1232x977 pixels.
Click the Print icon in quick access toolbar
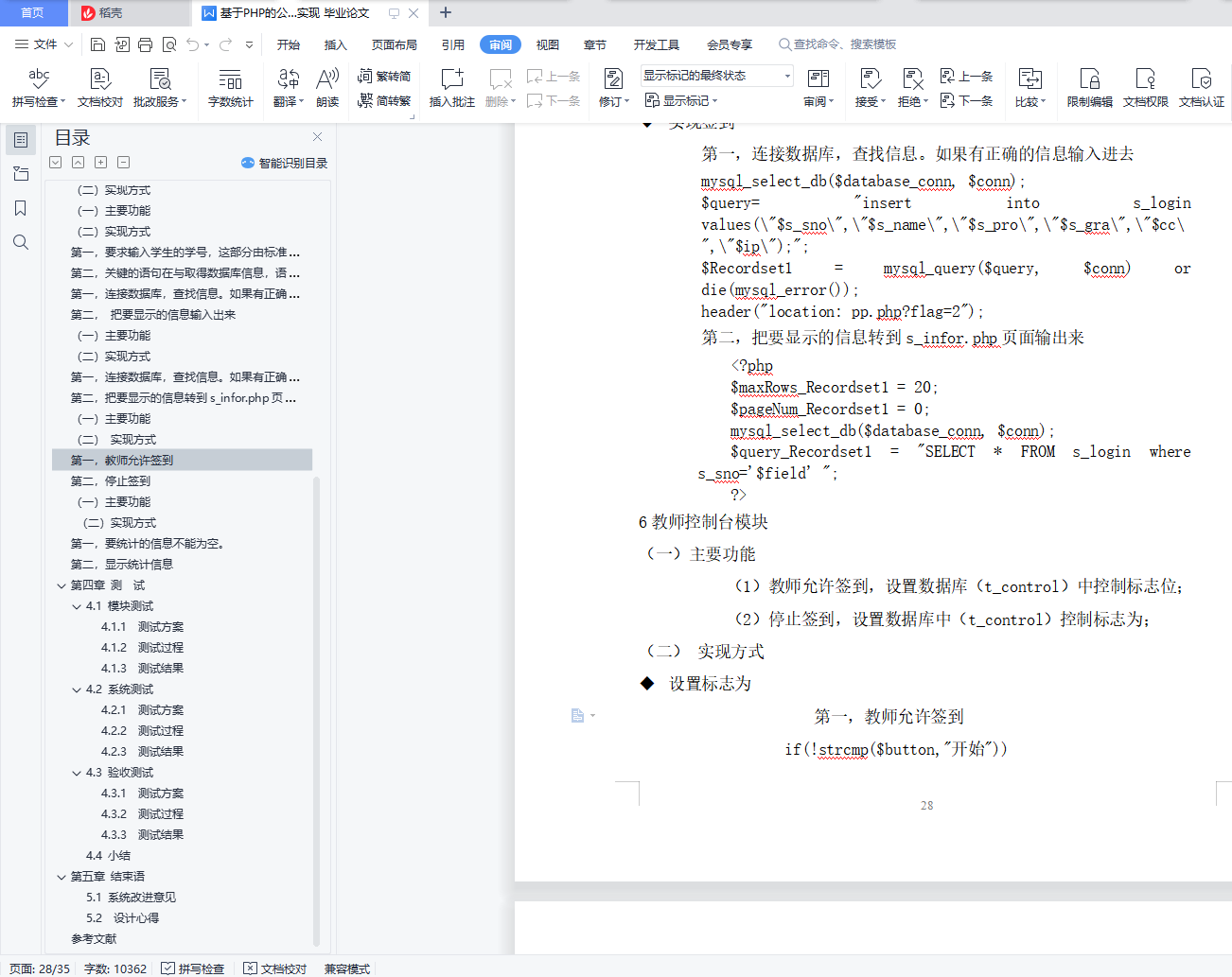click(146, 44)
